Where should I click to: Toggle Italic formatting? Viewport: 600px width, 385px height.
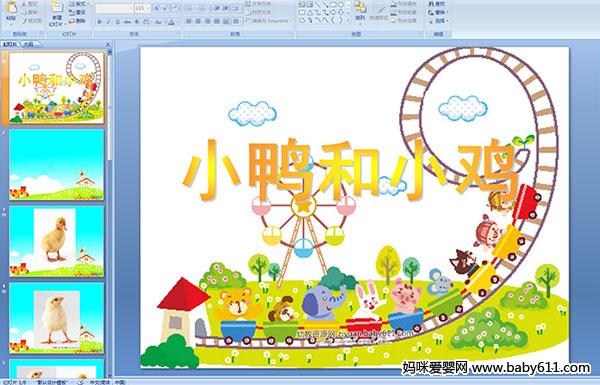[x=108, y=22]
